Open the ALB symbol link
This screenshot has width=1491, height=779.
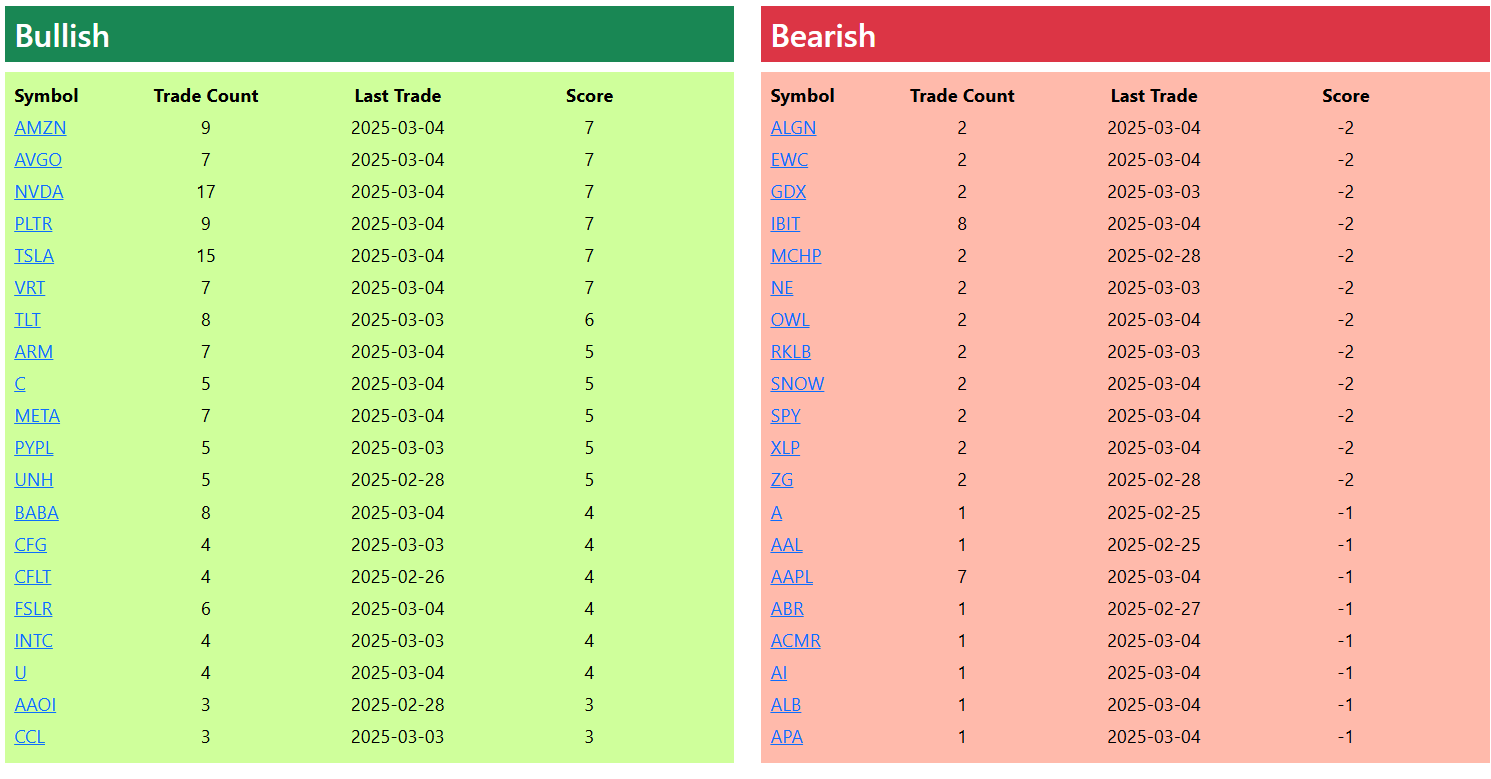pyautogui.click(x=786, y=705)
